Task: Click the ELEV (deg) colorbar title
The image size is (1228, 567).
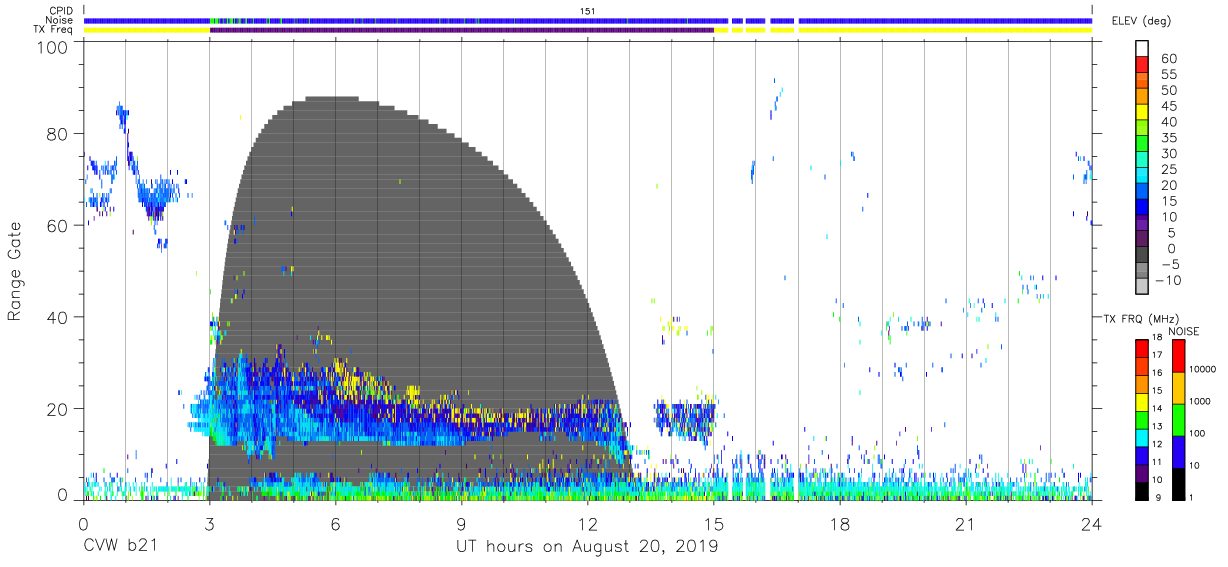Action: 1142,21
